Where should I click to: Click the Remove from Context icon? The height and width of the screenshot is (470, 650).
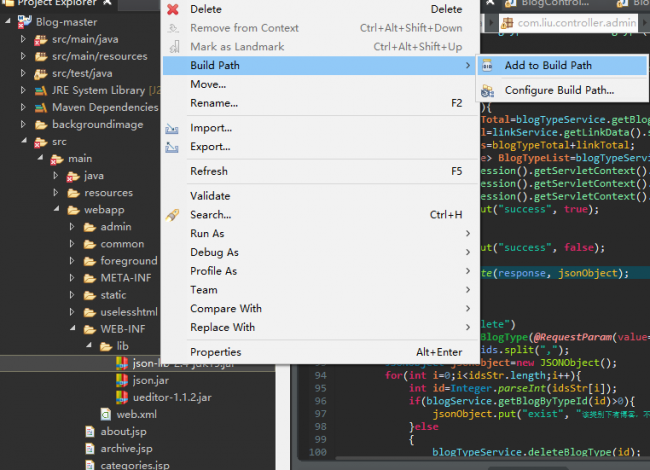173,28
